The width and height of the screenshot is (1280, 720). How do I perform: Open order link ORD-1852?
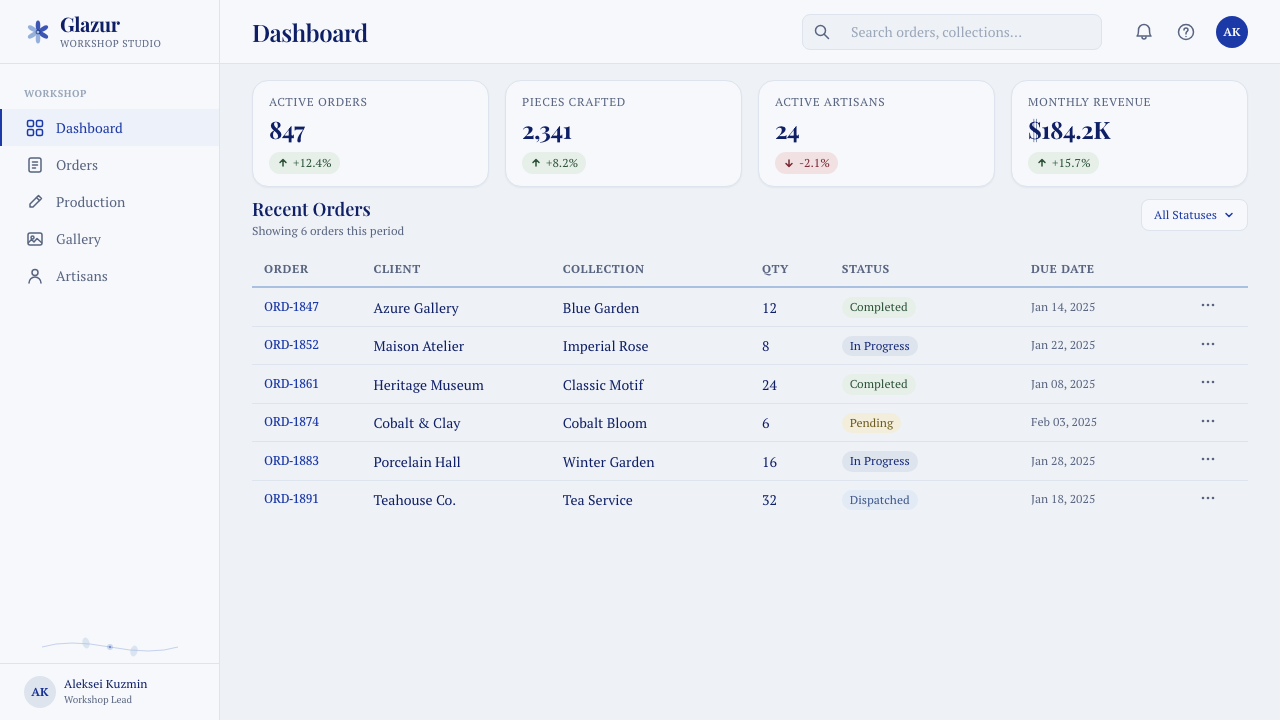click(x=291, y=345)
